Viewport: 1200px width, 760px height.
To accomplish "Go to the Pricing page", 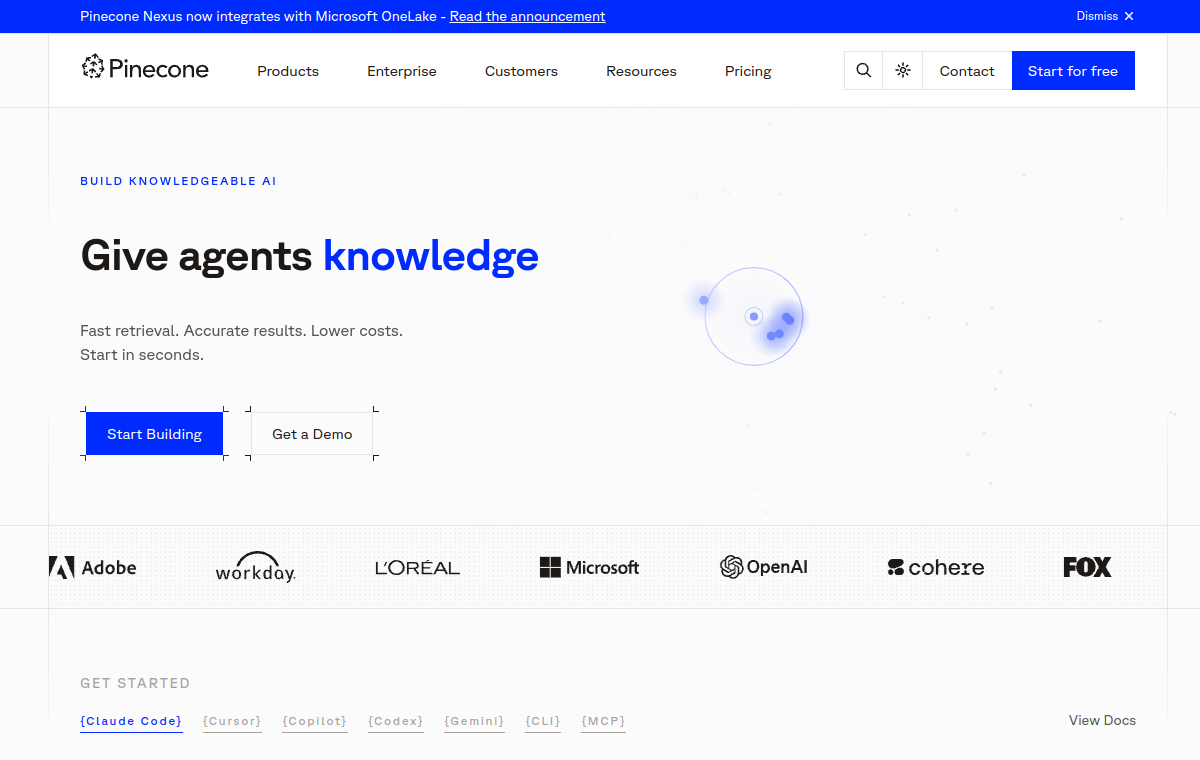I will [748, 71].
